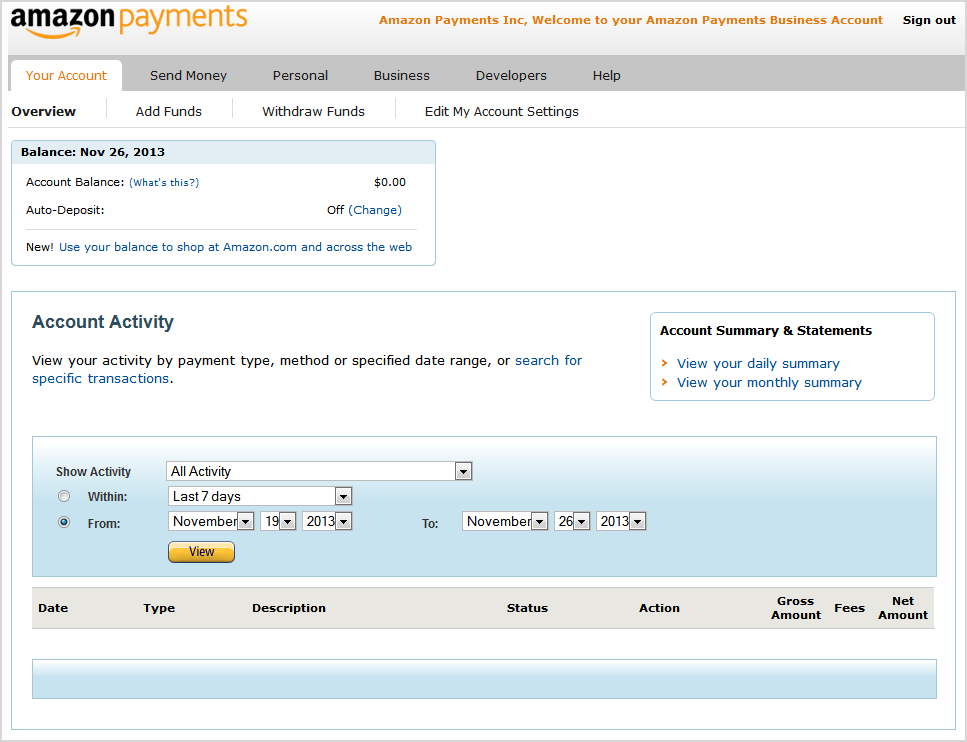Open Edit My Account Settings

(x=501, y=111)
